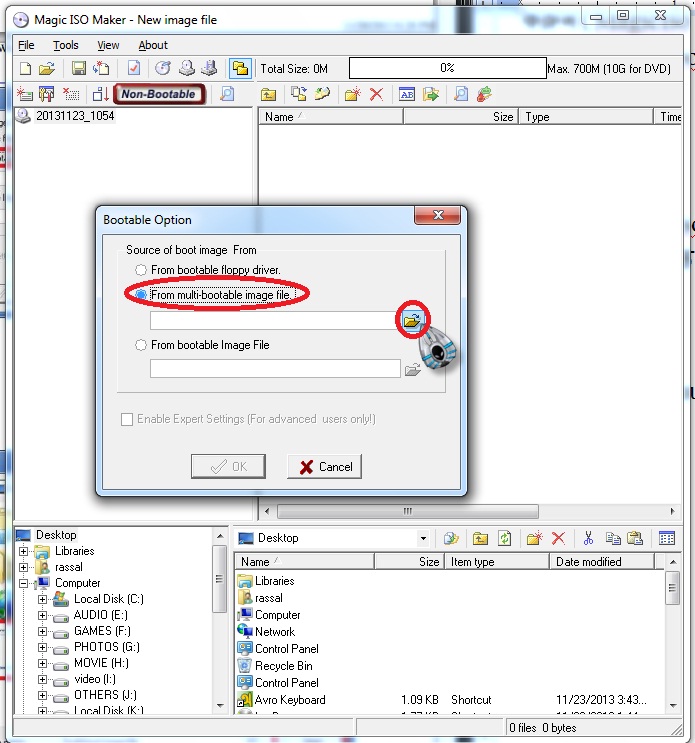The image size is (695, 743).
Task: Select 'From bootable Image File' radio option
Action: pyautogui.click(x=141, y=345)
